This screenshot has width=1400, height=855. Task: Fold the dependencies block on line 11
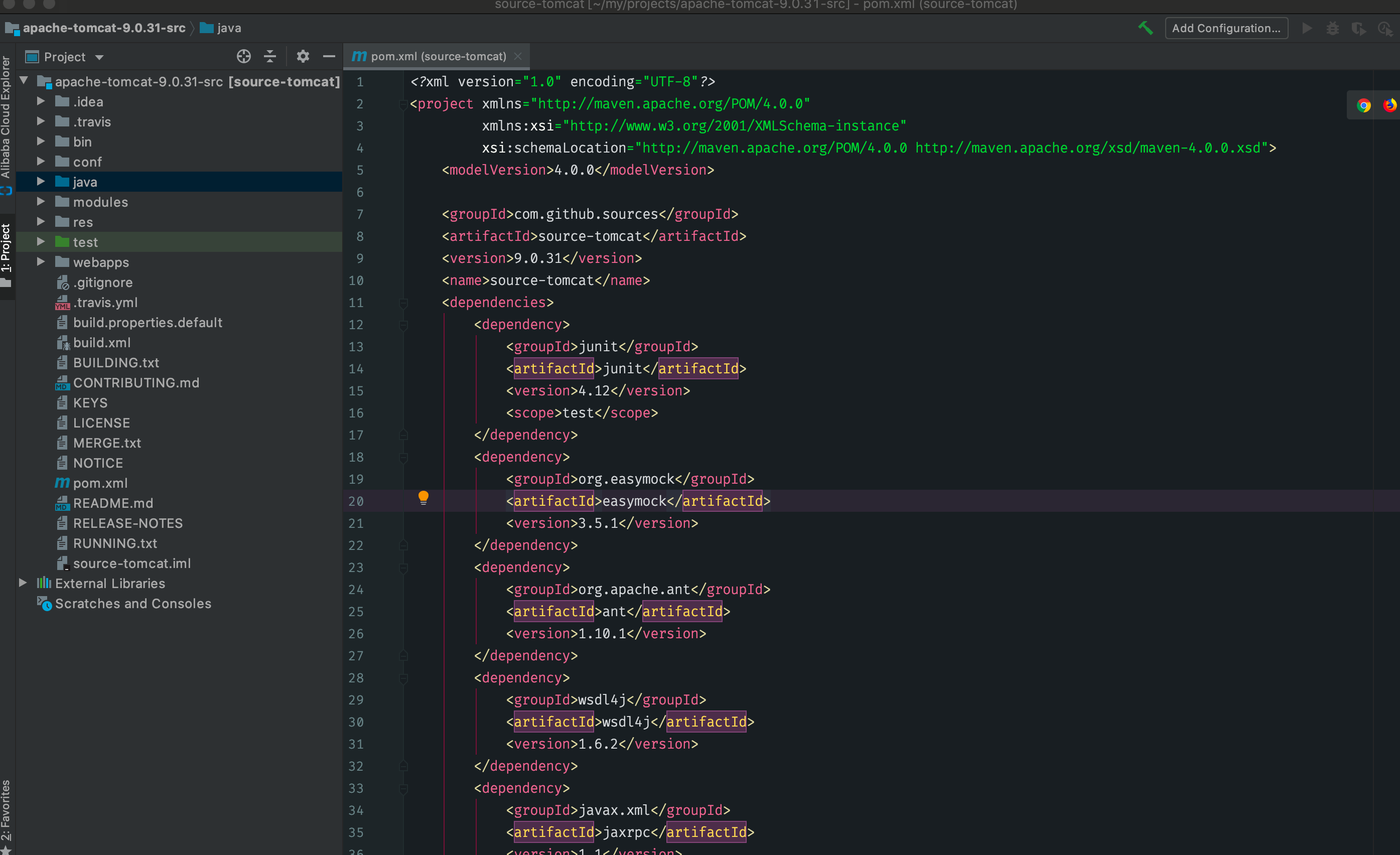403,303
